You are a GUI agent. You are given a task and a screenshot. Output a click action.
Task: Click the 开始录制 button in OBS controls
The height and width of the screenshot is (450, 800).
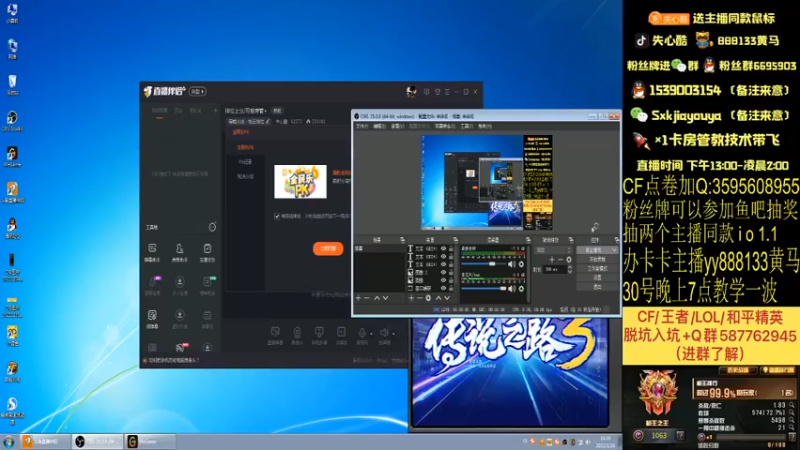(597, 260)
